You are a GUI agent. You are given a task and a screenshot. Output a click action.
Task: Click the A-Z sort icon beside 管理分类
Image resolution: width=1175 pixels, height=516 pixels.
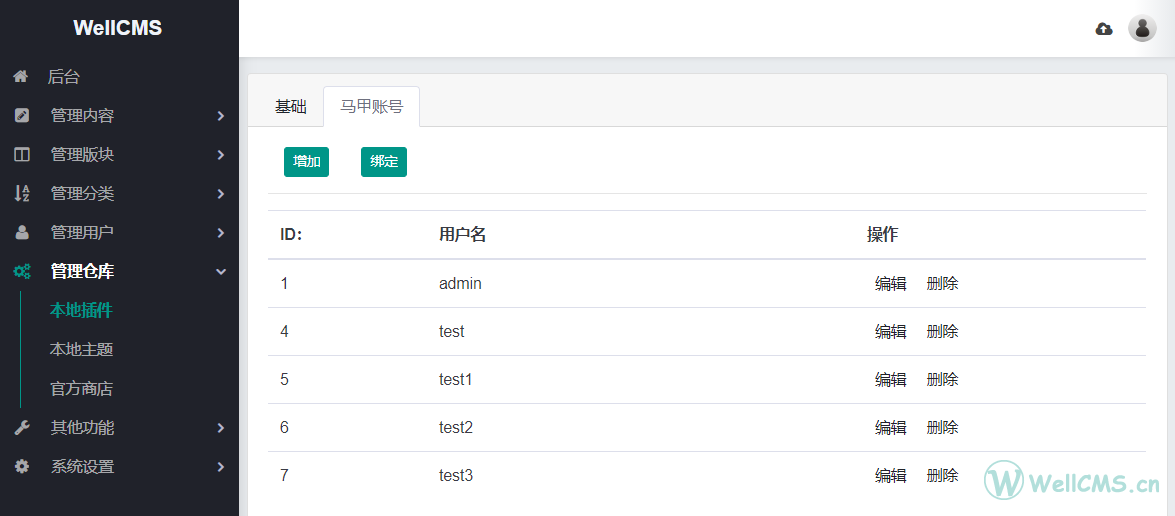coord(22,193)
